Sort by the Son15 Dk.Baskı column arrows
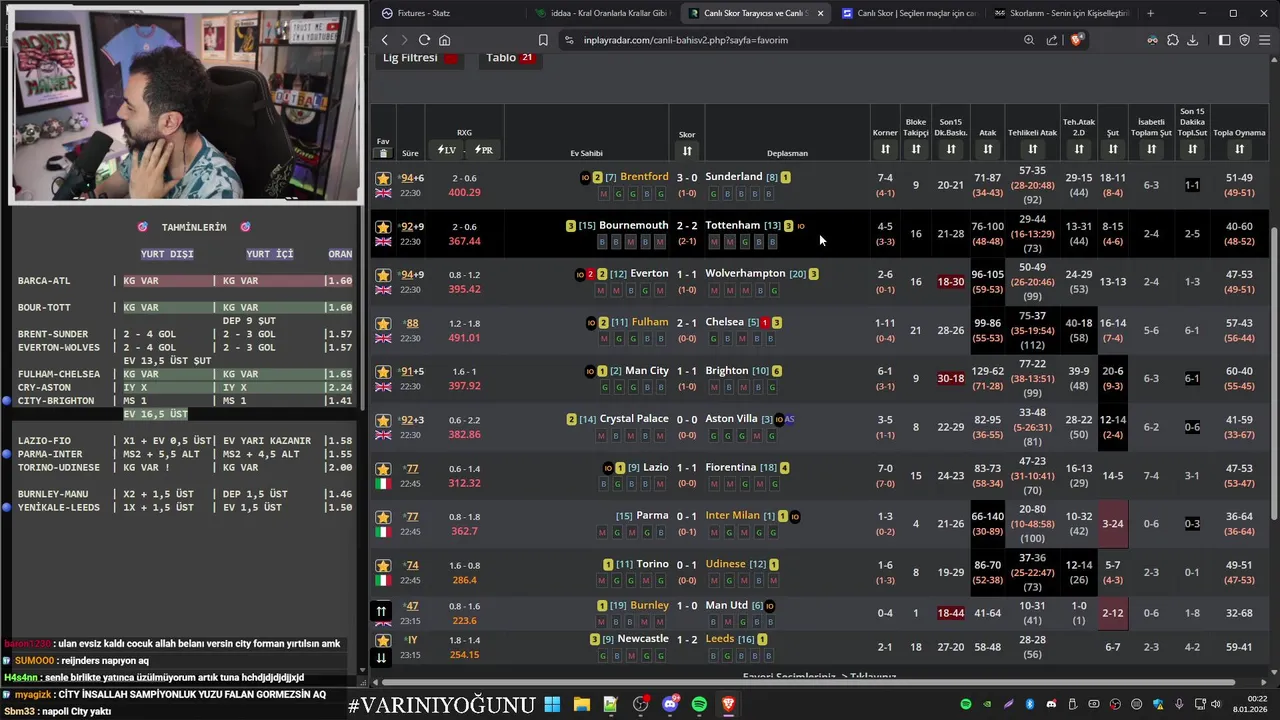 coord(951,149)
